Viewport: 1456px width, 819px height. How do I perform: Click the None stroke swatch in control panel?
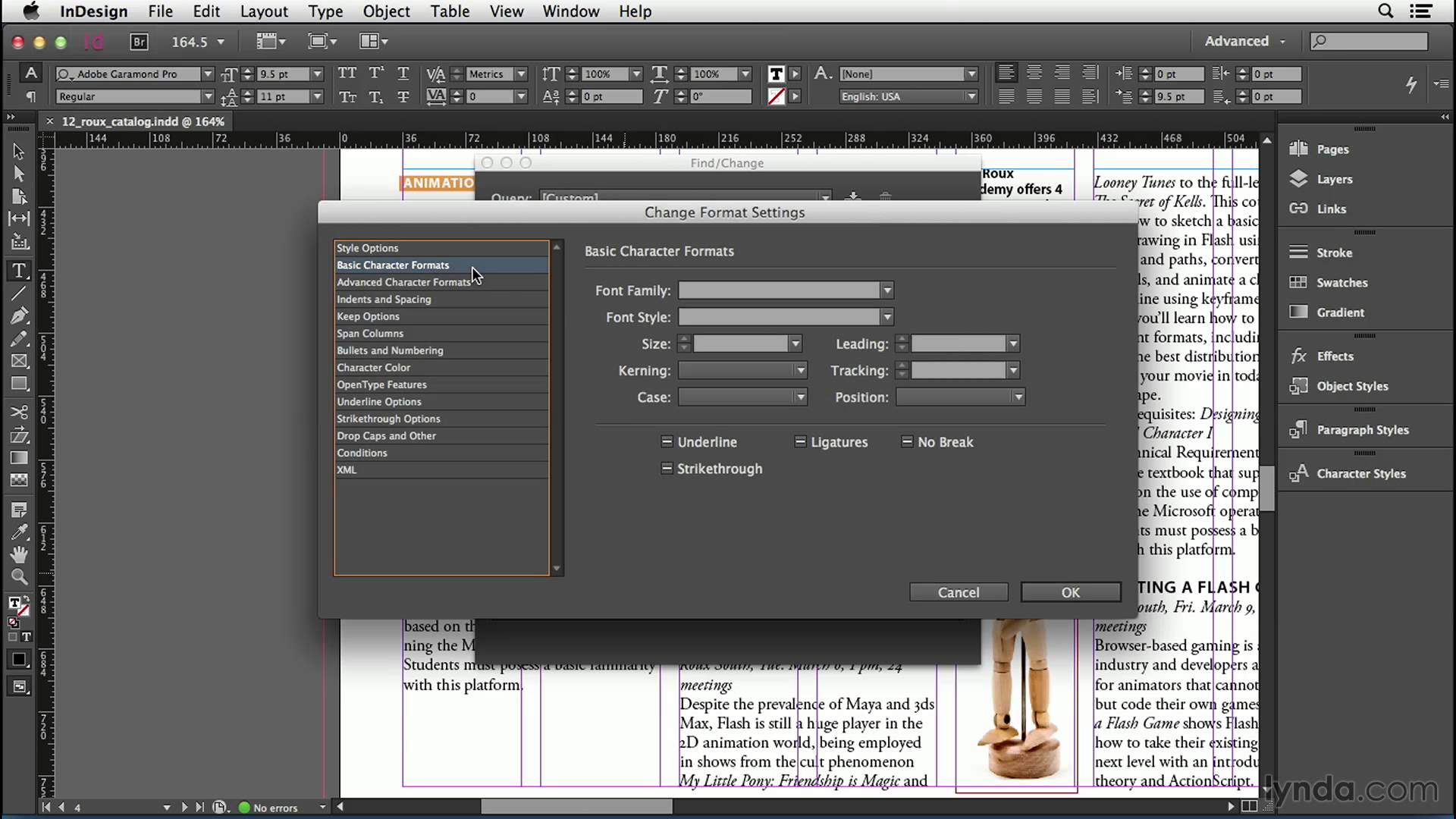(776, 96)
